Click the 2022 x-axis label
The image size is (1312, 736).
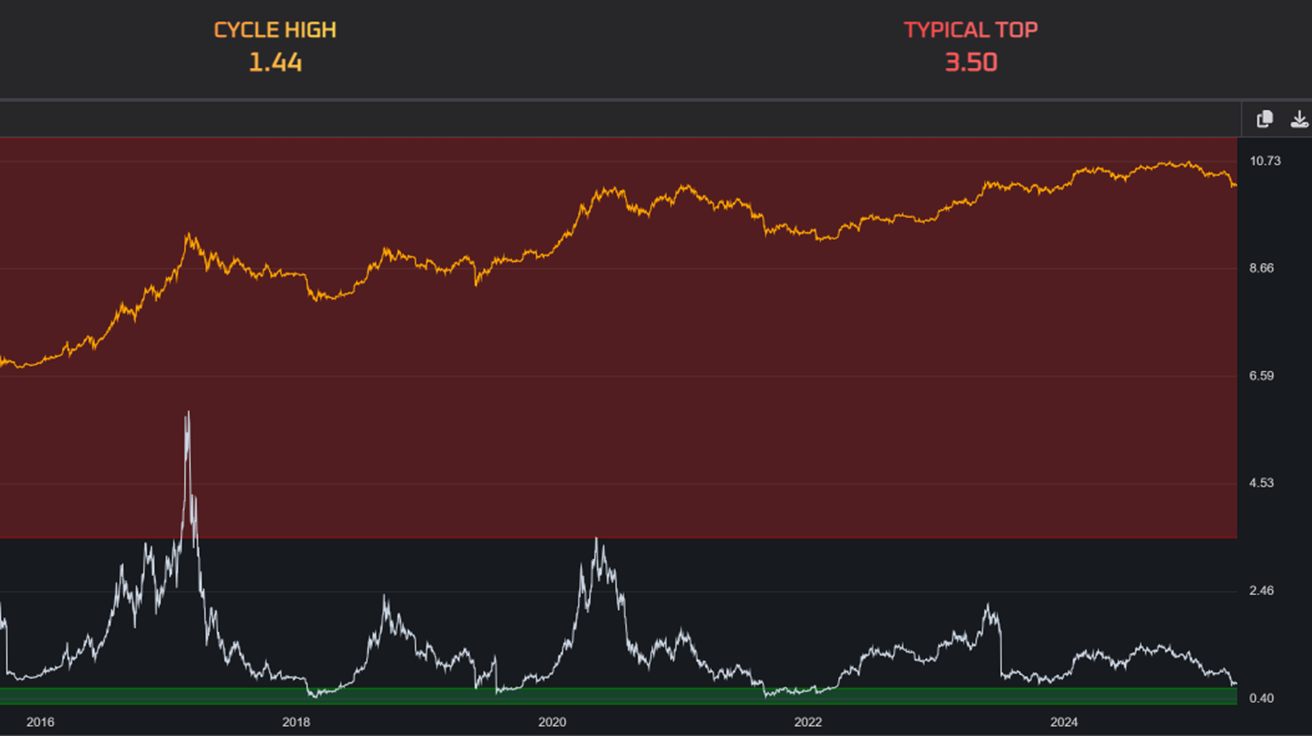(x=808, y=722)
